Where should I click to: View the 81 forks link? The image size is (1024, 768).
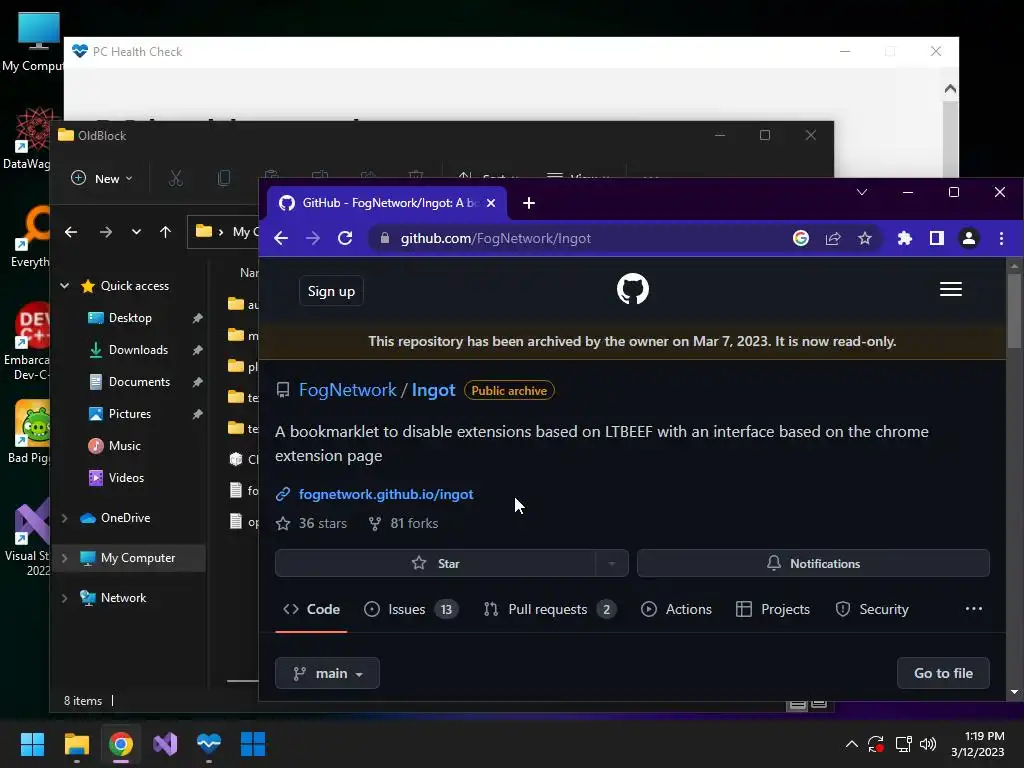[x=403, y=523]
